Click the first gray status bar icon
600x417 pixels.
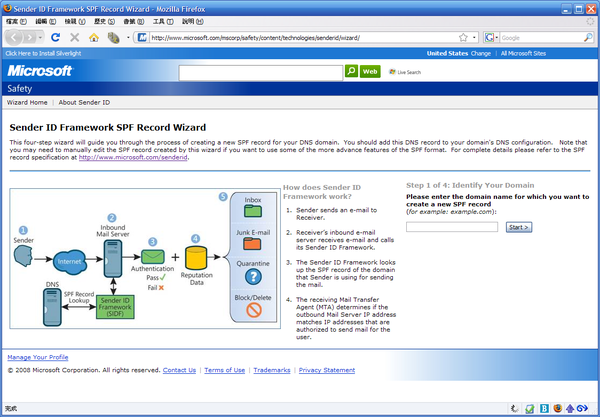515,409
